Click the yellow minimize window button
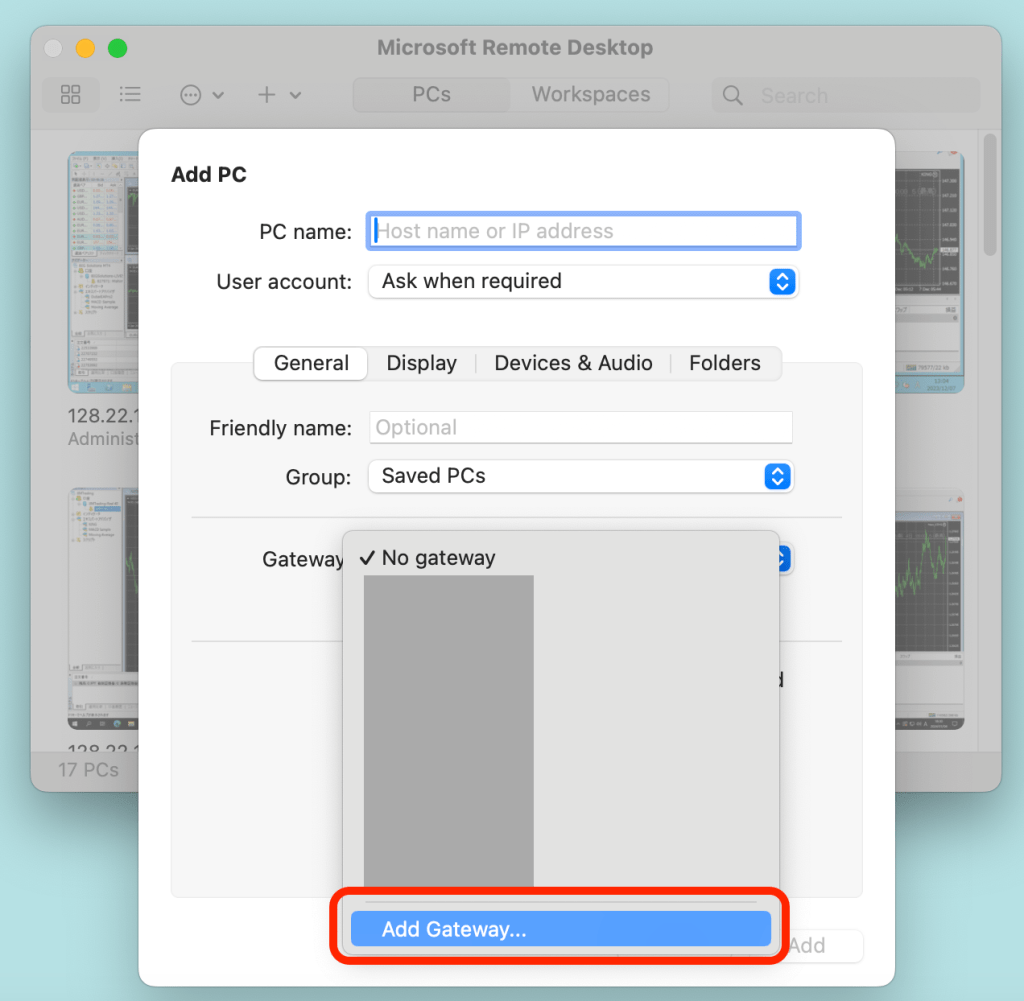 tap(85, 48)
